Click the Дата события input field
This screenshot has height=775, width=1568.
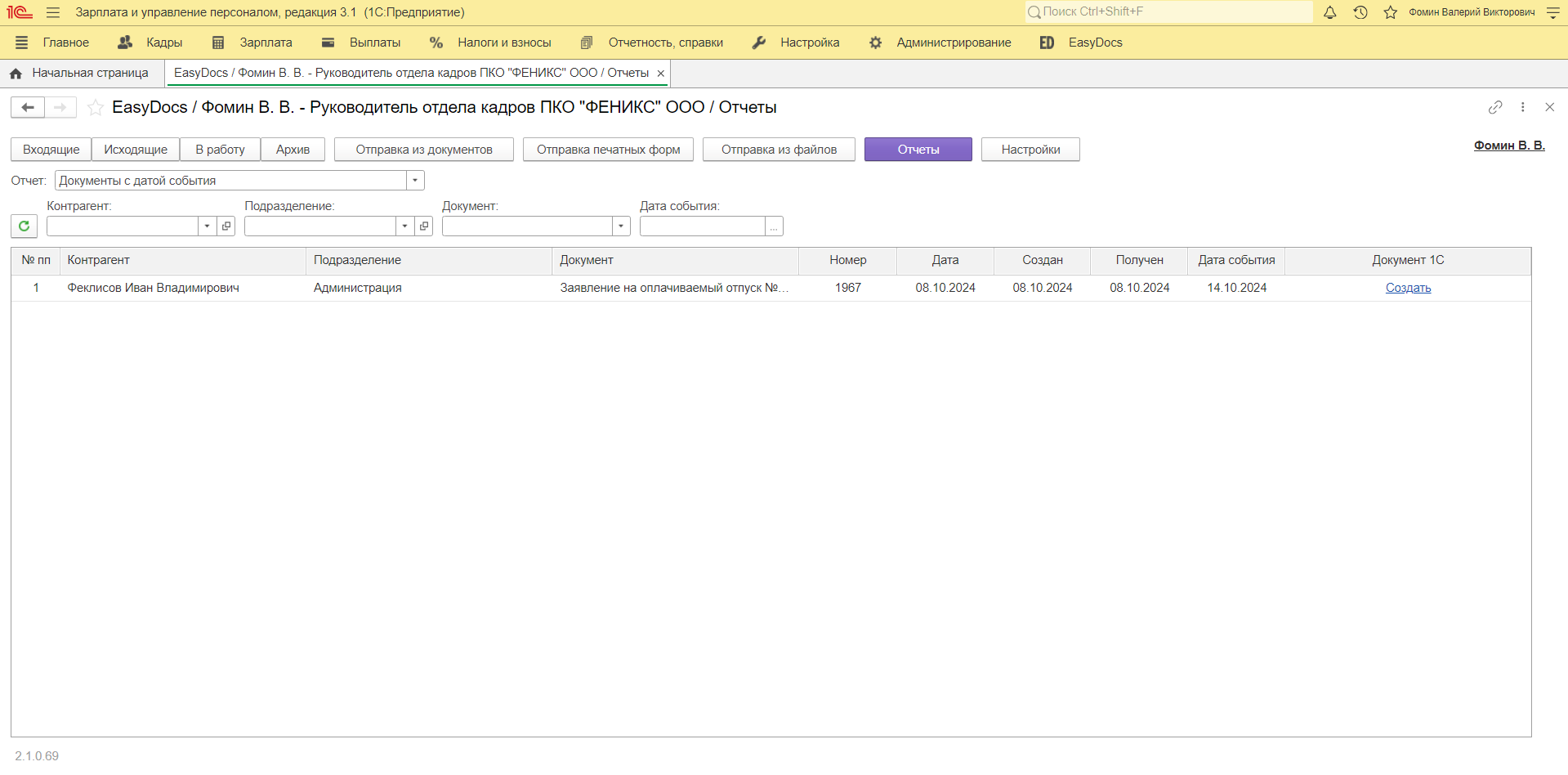pyautogui.click(x=702, y=226)
